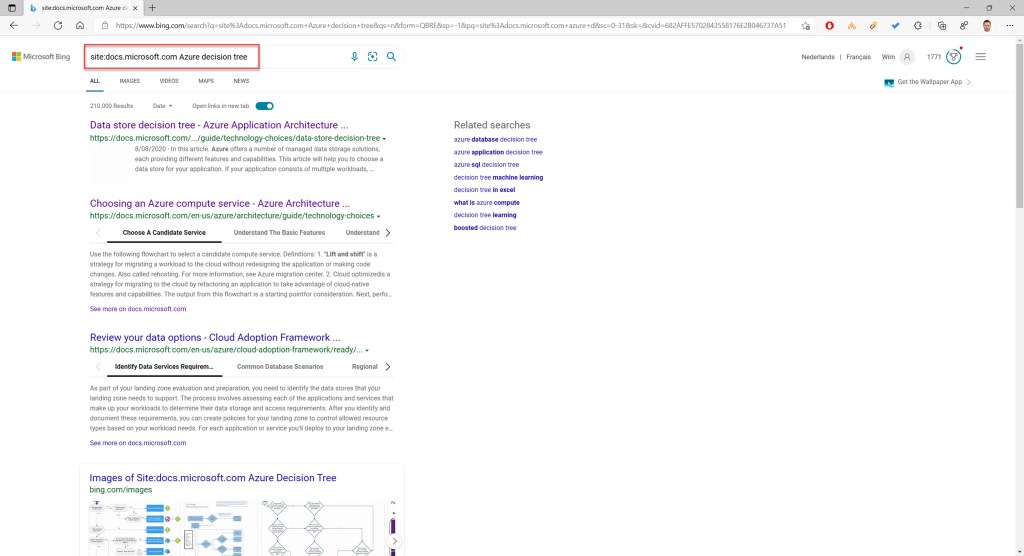Expand arrow next to data-store-decision-tree URL

coord(384,139)
